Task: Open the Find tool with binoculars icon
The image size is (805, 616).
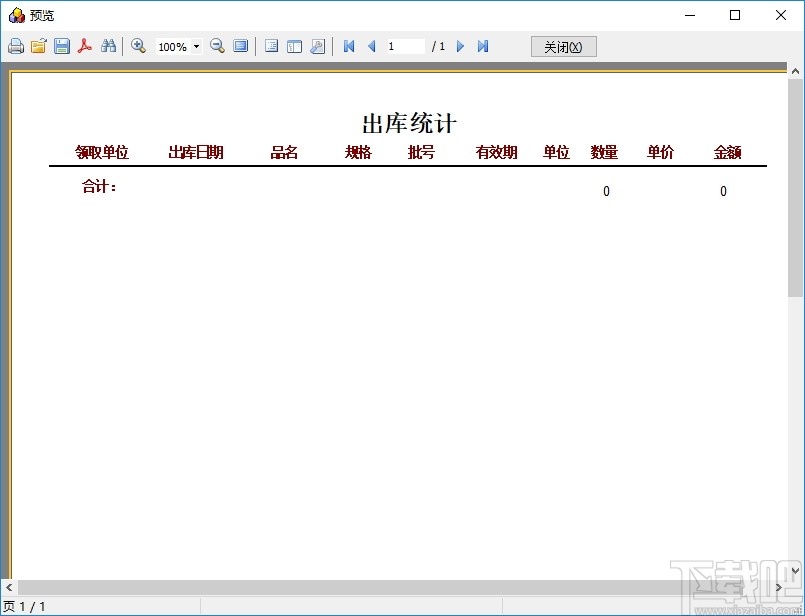Action: 108,46
